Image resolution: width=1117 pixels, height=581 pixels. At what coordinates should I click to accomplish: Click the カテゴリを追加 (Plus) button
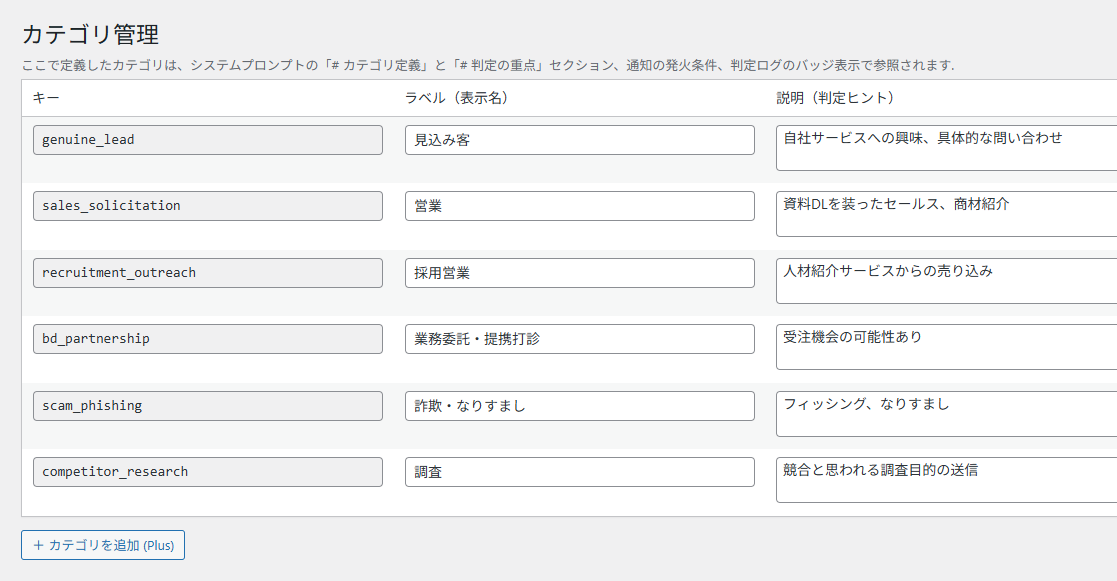pyautogui.click(x=103, y=545)
